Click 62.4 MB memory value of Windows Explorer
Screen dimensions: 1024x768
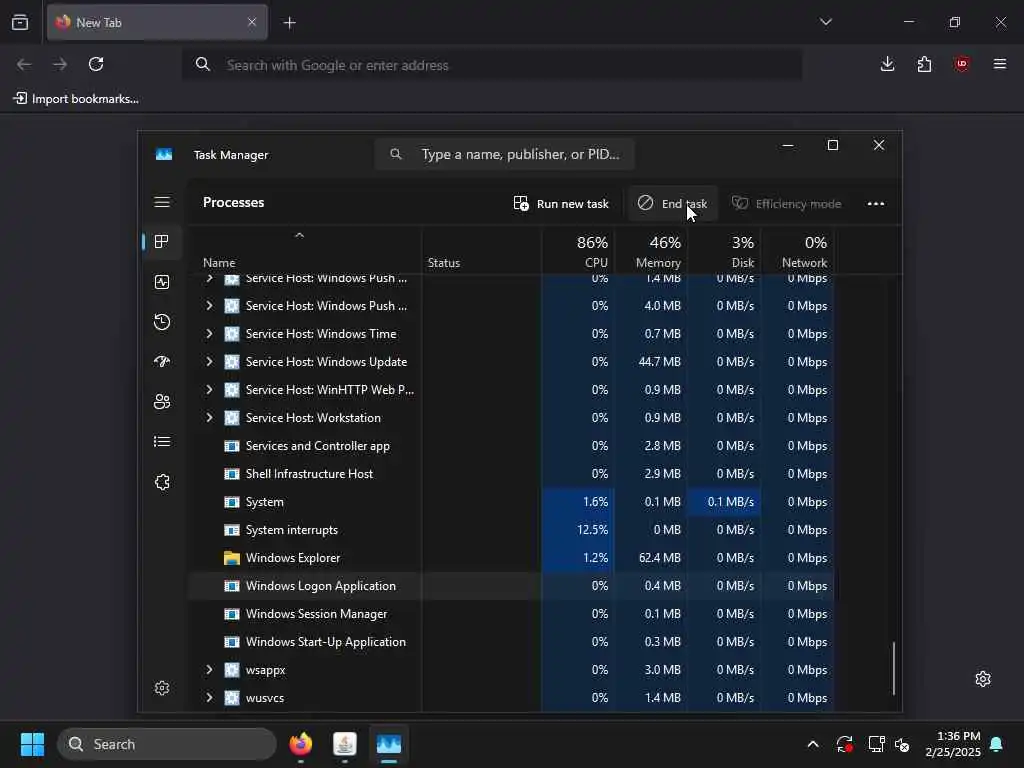(660, 558)
